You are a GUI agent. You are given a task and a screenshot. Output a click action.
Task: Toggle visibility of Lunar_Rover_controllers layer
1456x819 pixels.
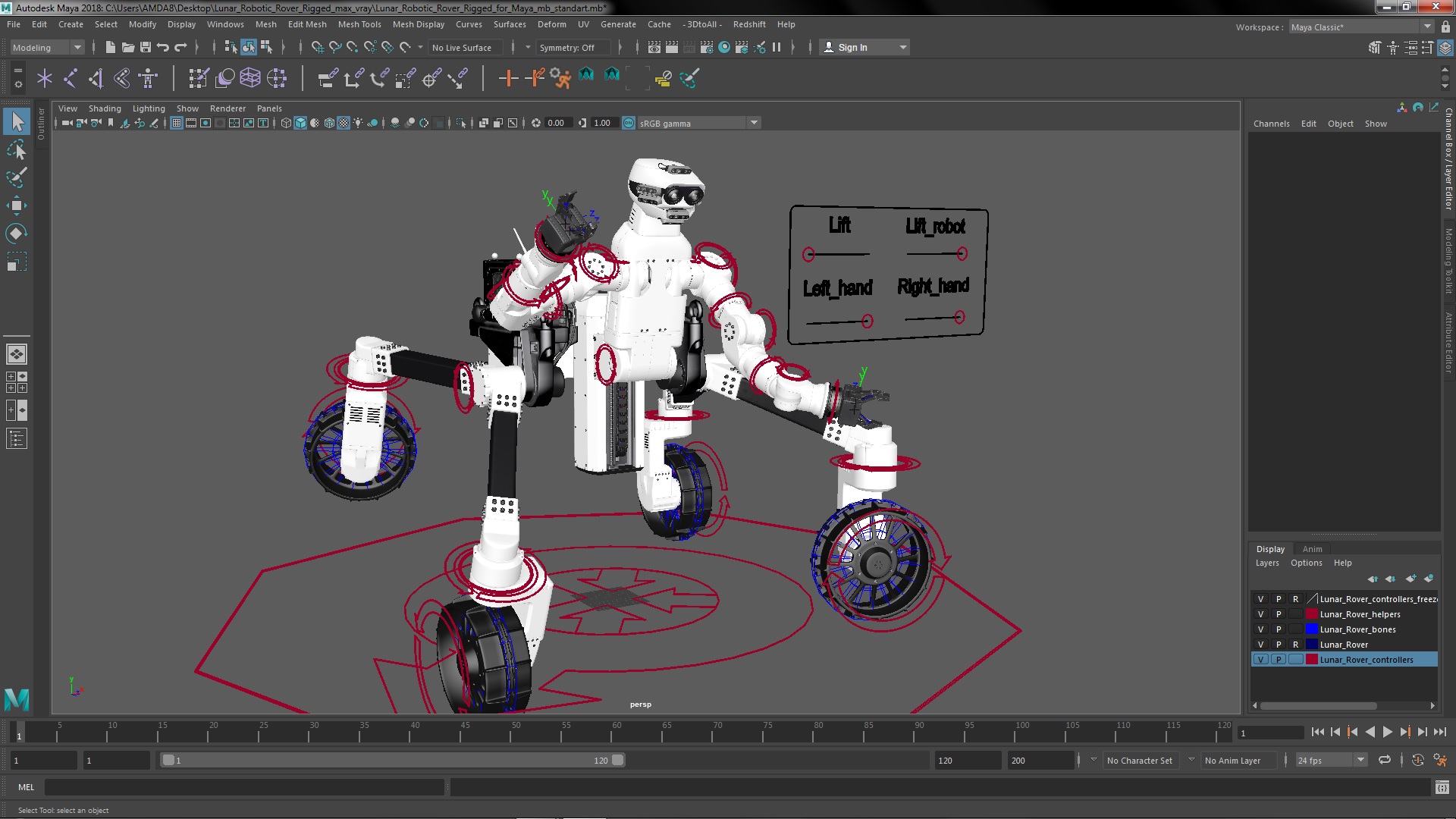[1260, 660]
